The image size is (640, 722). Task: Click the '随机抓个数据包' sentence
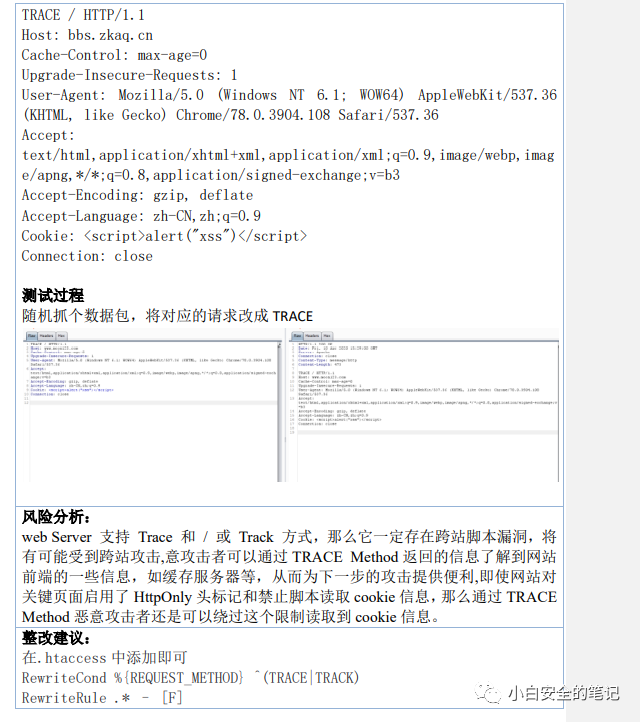(x=167, y=316)
